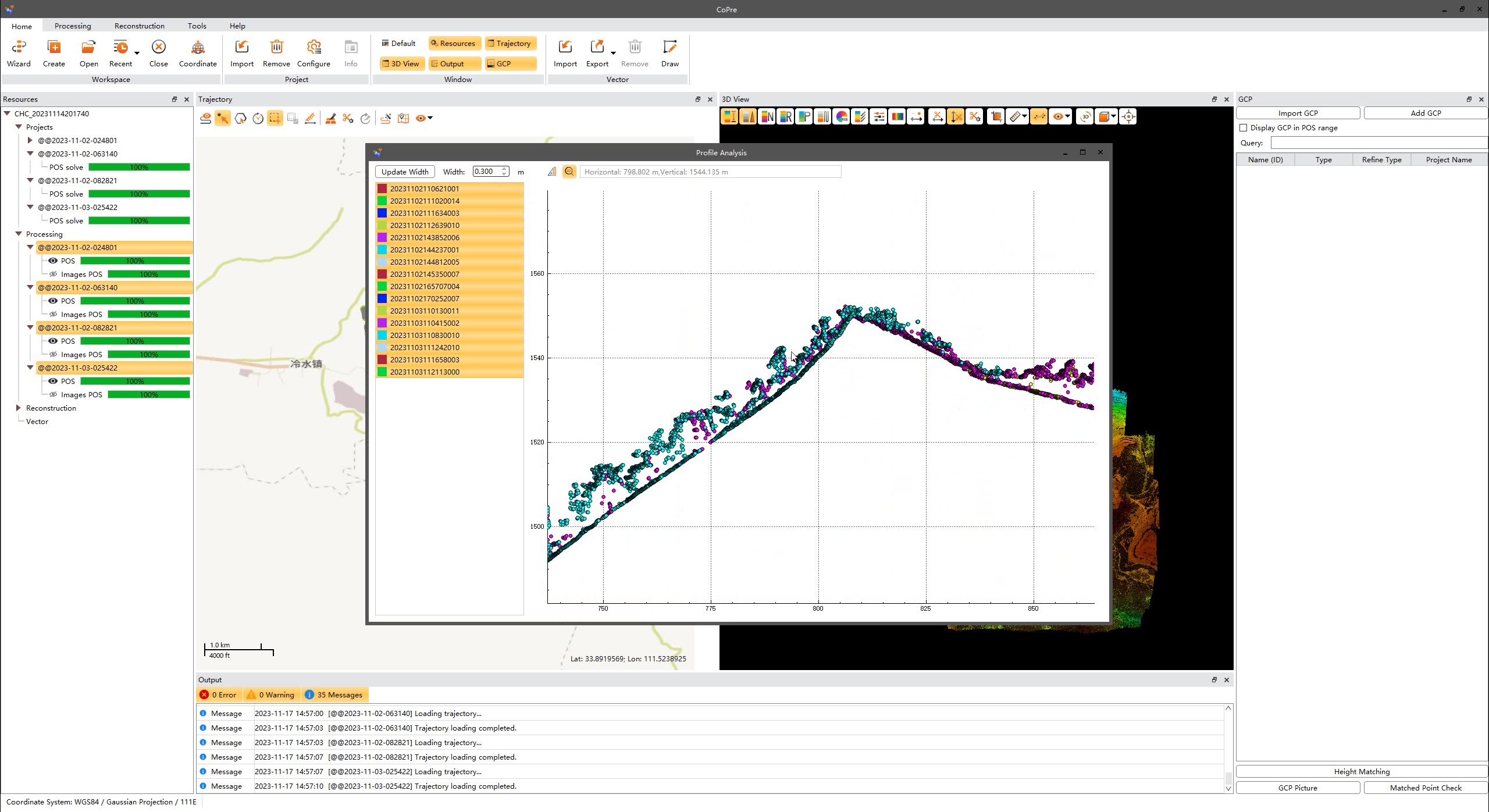Click the Import GCP button
The image size is (1489, 812).
click(1298, 113)
